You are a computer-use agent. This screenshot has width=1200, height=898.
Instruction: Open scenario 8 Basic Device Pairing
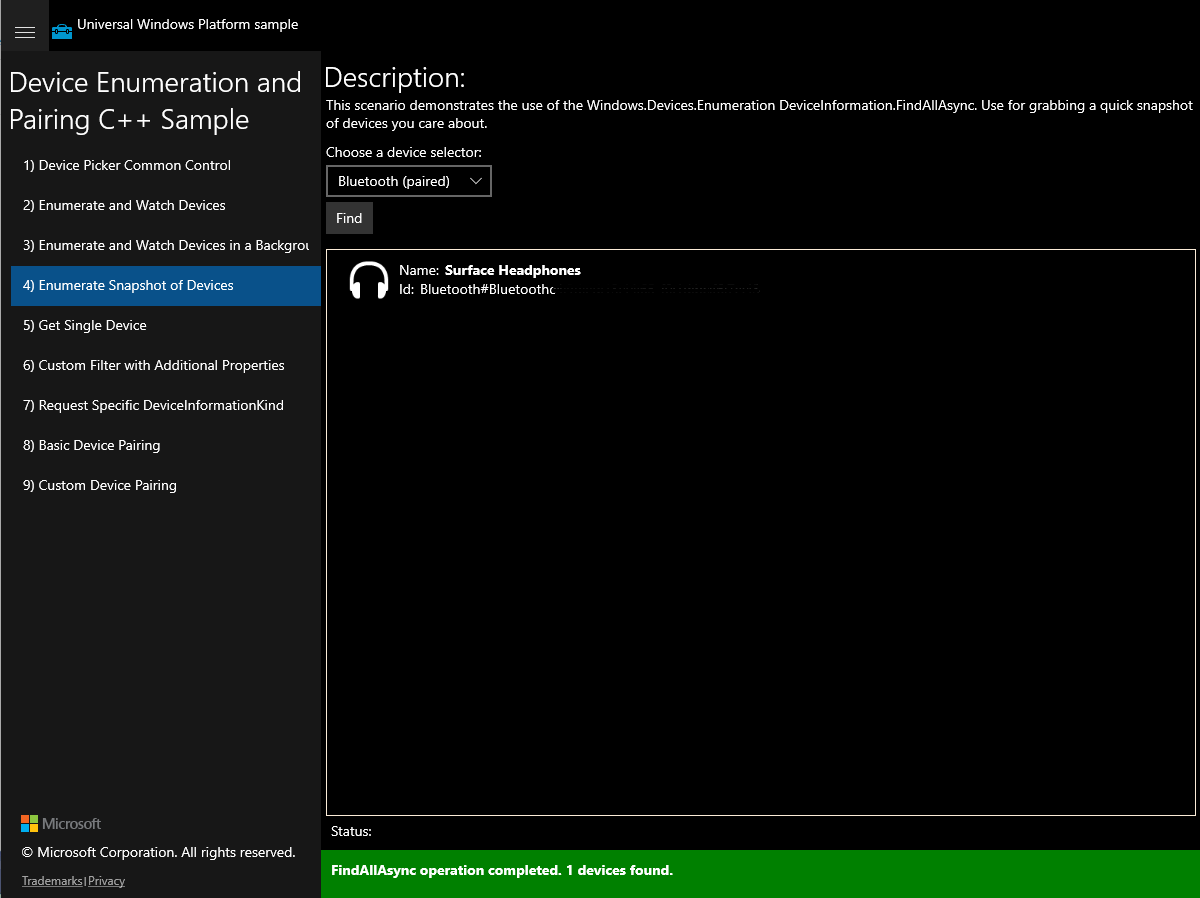[166, 446]
